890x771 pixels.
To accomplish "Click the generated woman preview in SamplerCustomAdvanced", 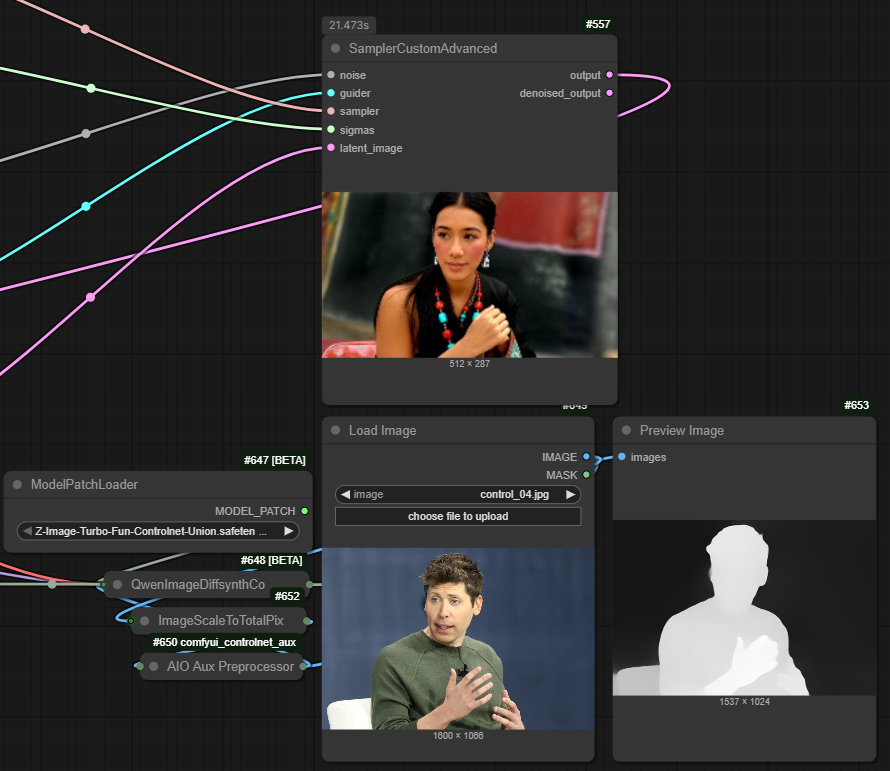I will coord(469,275).
